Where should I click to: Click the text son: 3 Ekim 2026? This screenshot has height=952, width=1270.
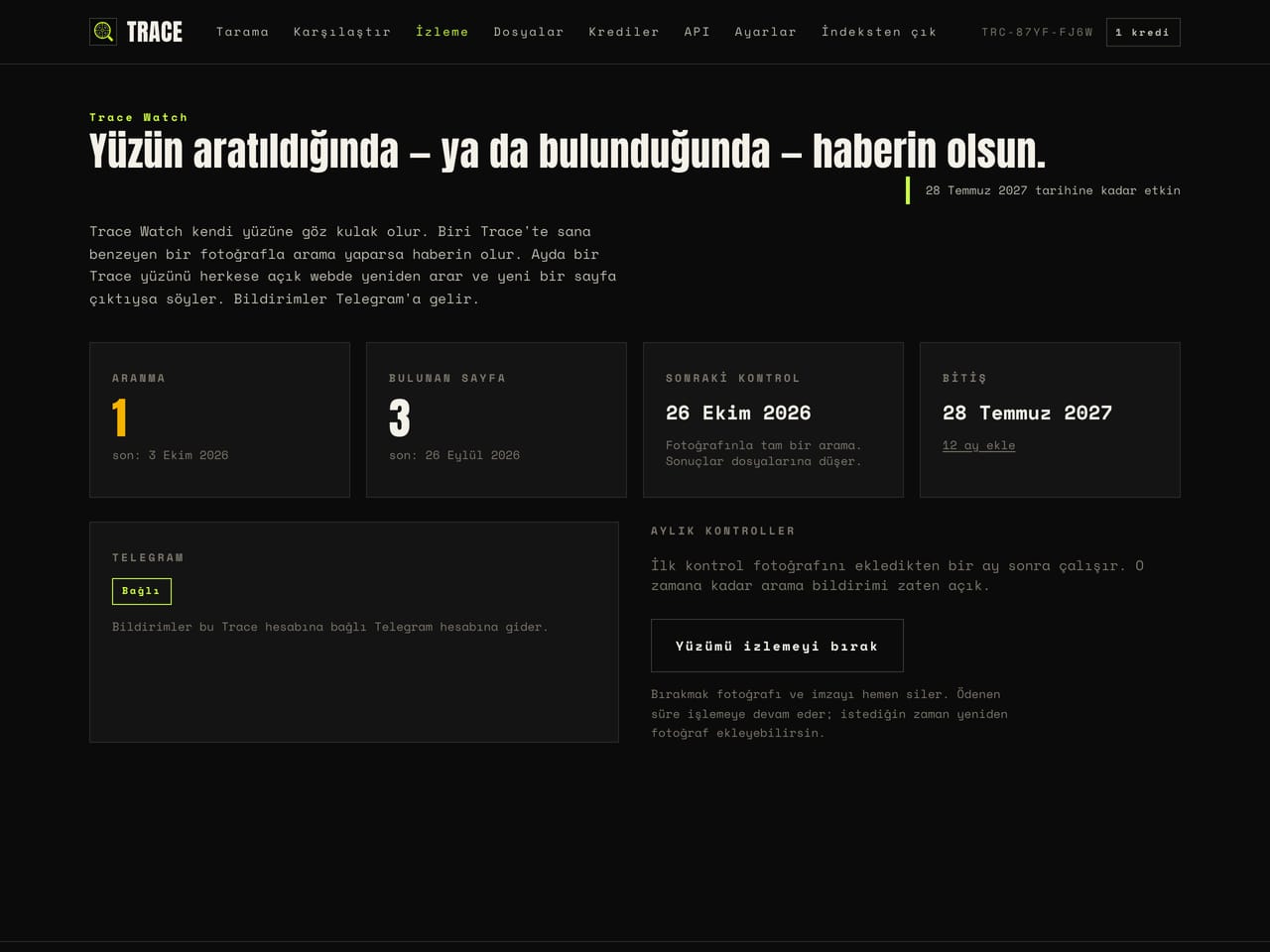coord(171,455)
